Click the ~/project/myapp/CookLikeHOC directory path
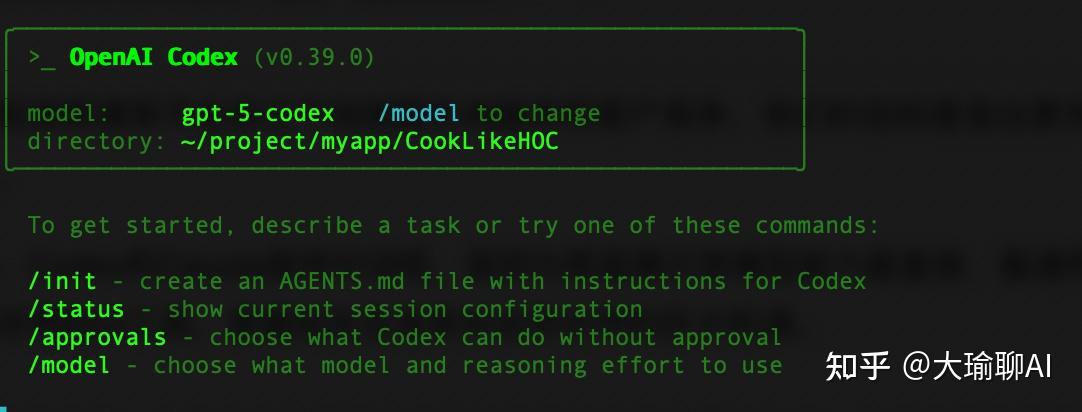Screen dimensions: 1082x412 (x=369, y=142)
